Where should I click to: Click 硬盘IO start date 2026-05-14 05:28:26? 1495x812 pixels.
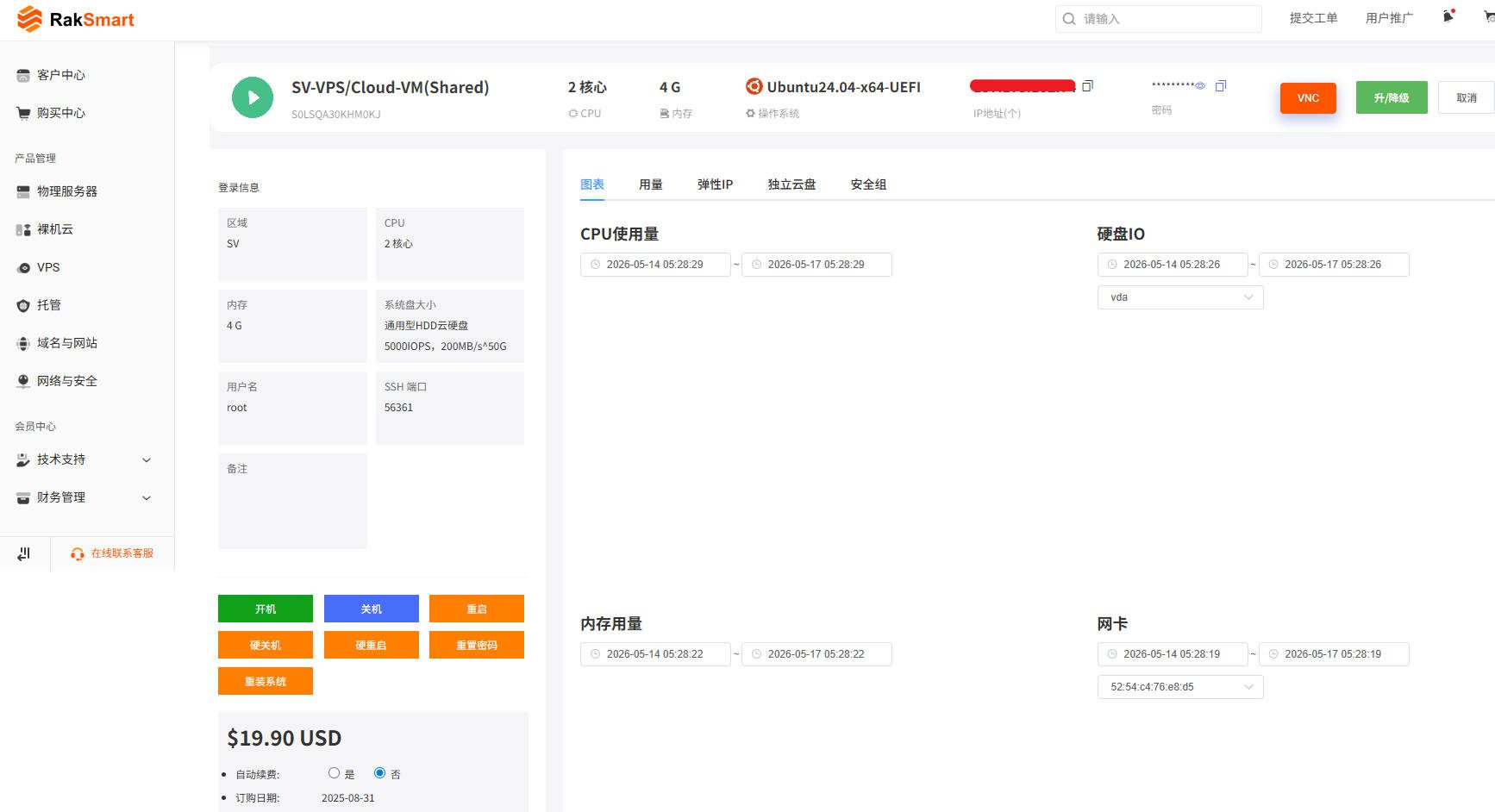[1173, 265]
